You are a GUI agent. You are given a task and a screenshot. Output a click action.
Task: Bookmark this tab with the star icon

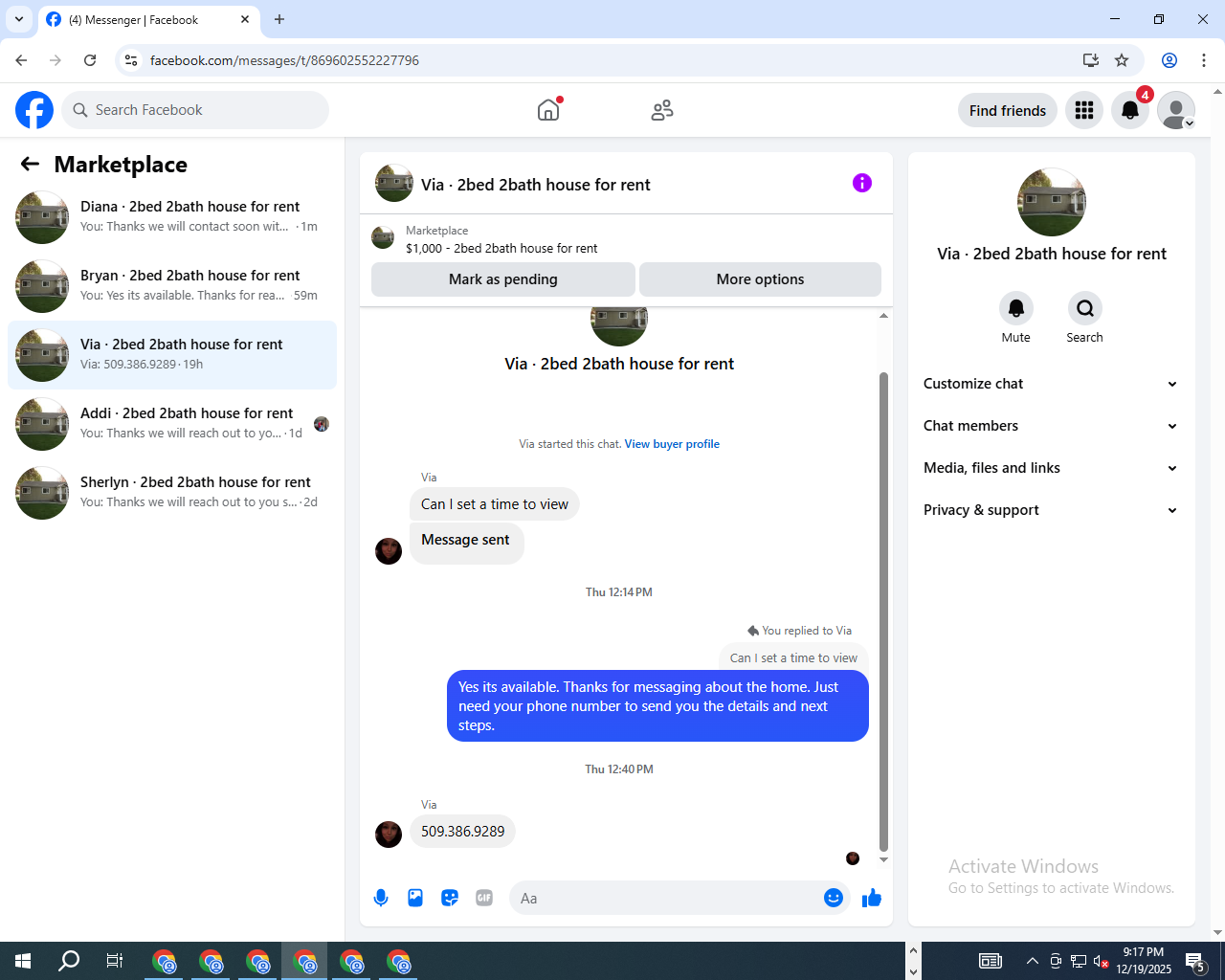point(1122,60)
